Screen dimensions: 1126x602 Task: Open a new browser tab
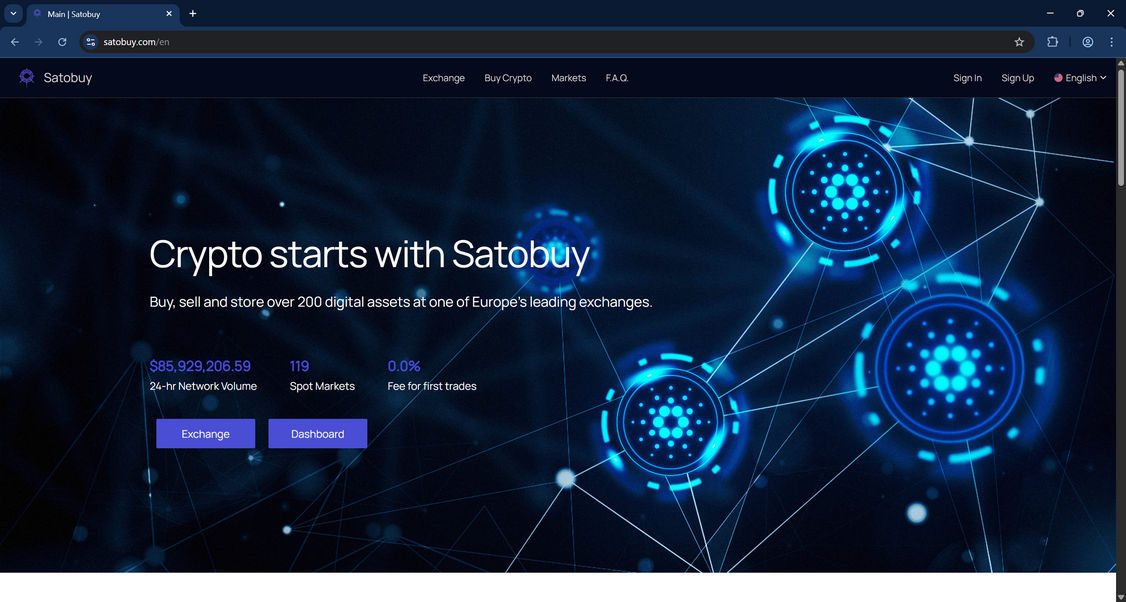pos(192,14)
